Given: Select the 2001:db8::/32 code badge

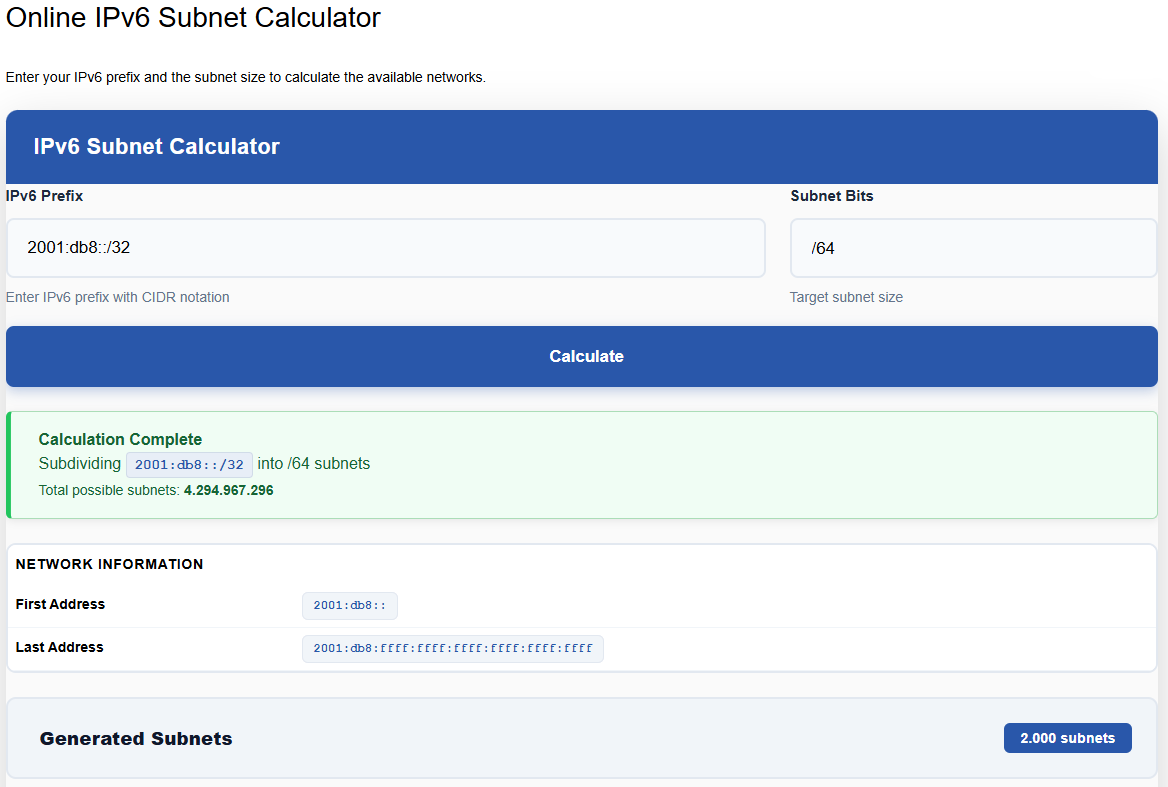Looking at the screenshot, I should (189, 464).
